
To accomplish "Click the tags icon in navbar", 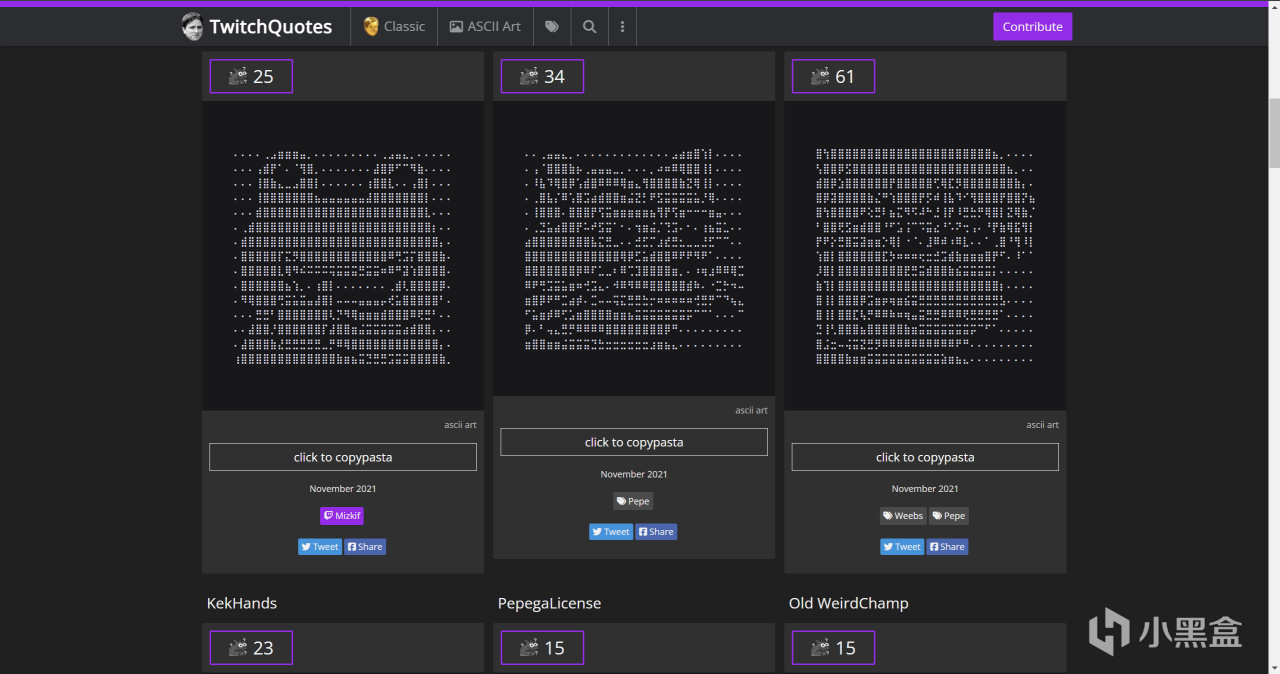I will 552,27.
